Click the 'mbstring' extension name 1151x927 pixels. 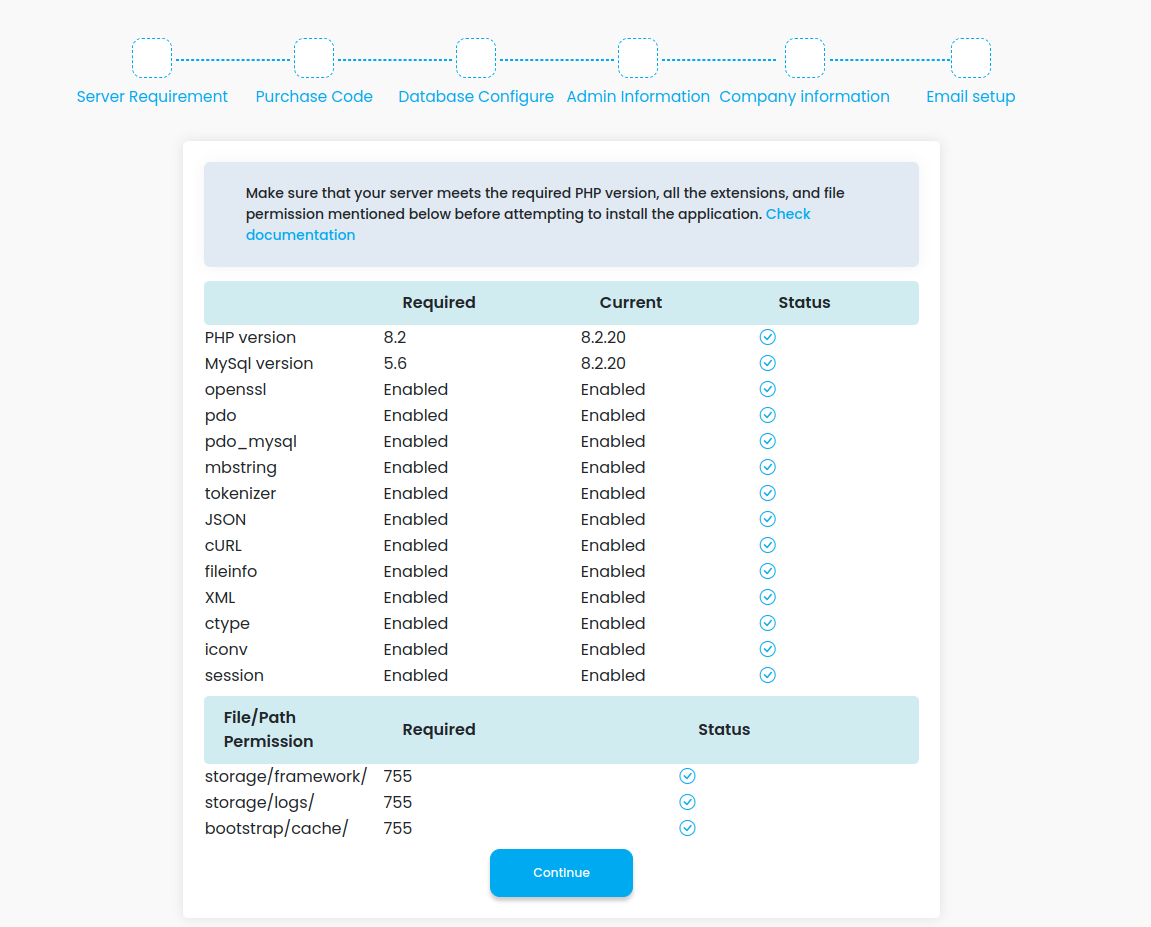pos(241,468)
